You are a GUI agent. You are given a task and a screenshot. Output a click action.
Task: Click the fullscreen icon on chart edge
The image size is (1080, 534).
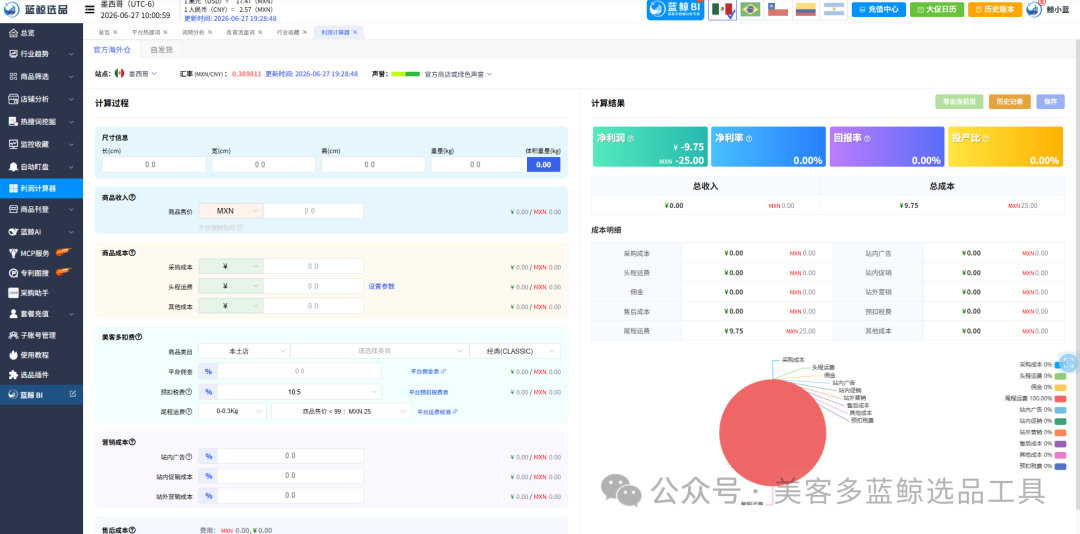1069,363
